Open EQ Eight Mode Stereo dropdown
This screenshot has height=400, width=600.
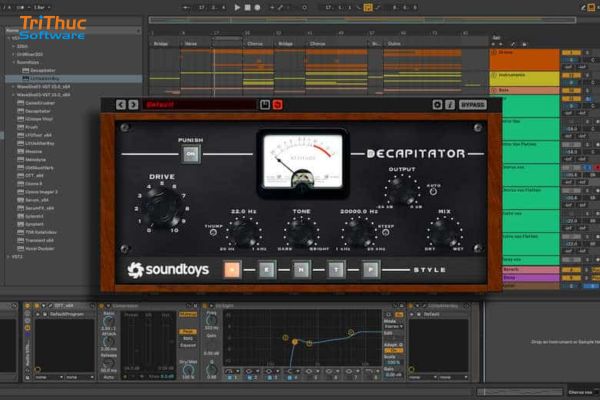[x=394, y=327]
